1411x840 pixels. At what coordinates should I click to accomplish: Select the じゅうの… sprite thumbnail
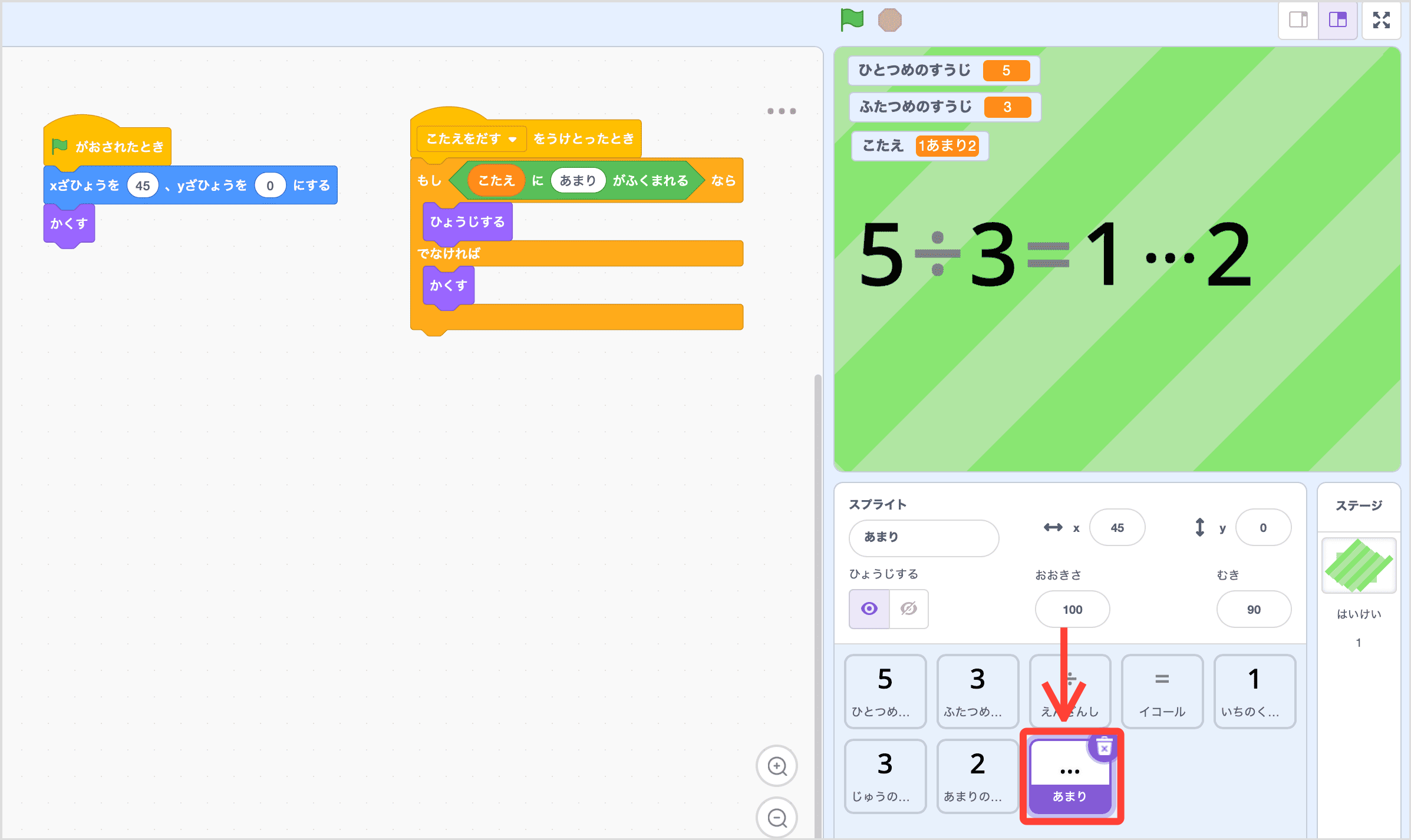tap(885, 776)
